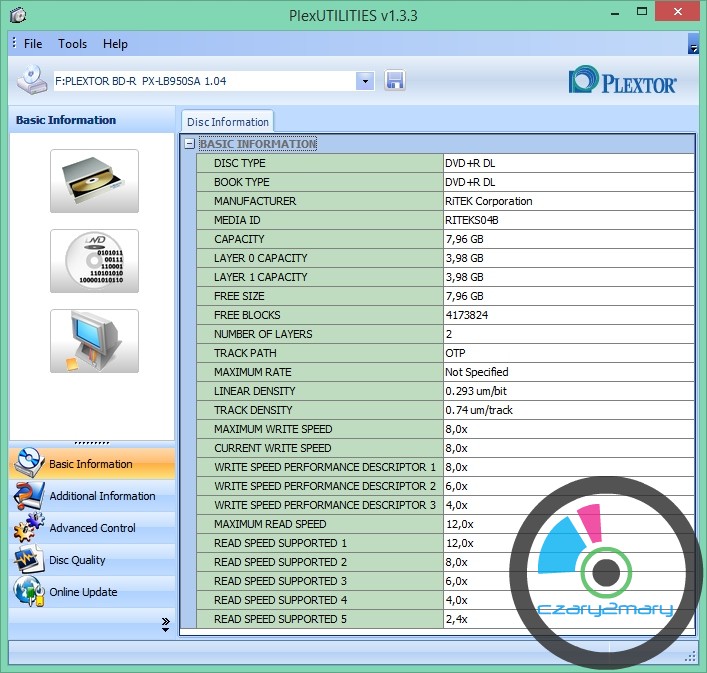The width and height of the screenshot is (707, 673).
Task: Open Disc Quality section
Action: (77, 560)
